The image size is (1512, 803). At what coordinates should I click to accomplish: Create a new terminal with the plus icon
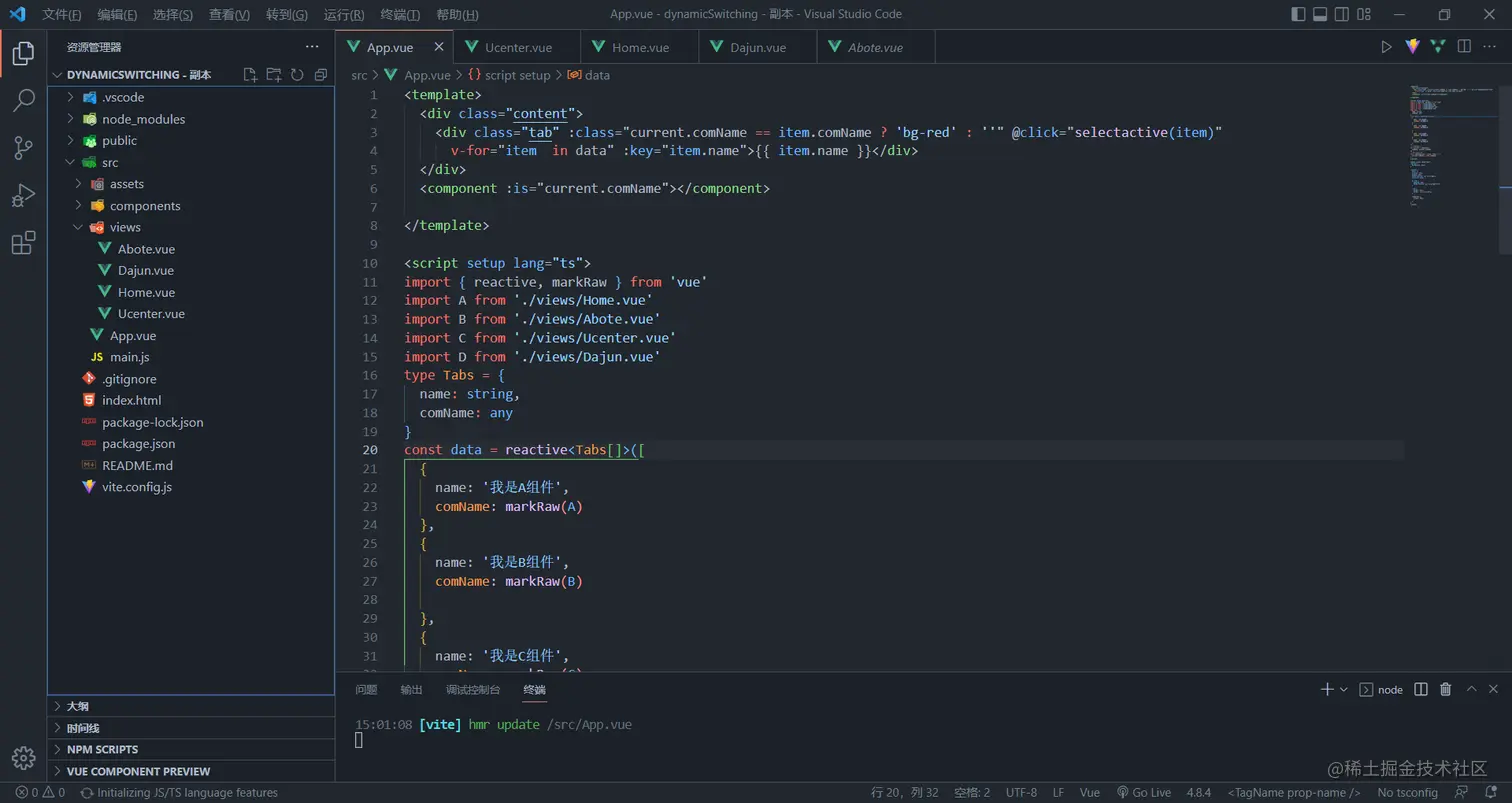pos(1327,689)
